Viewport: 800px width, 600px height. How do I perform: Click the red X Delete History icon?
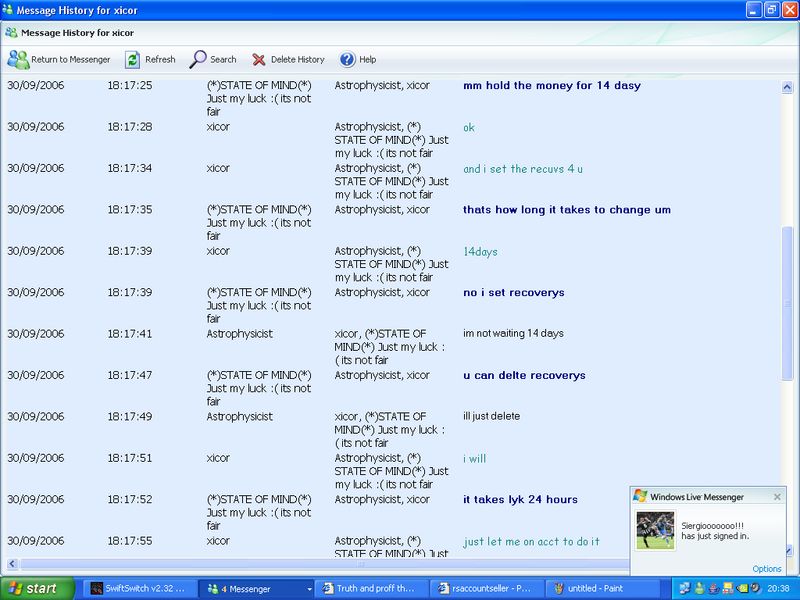click(259, 60)
